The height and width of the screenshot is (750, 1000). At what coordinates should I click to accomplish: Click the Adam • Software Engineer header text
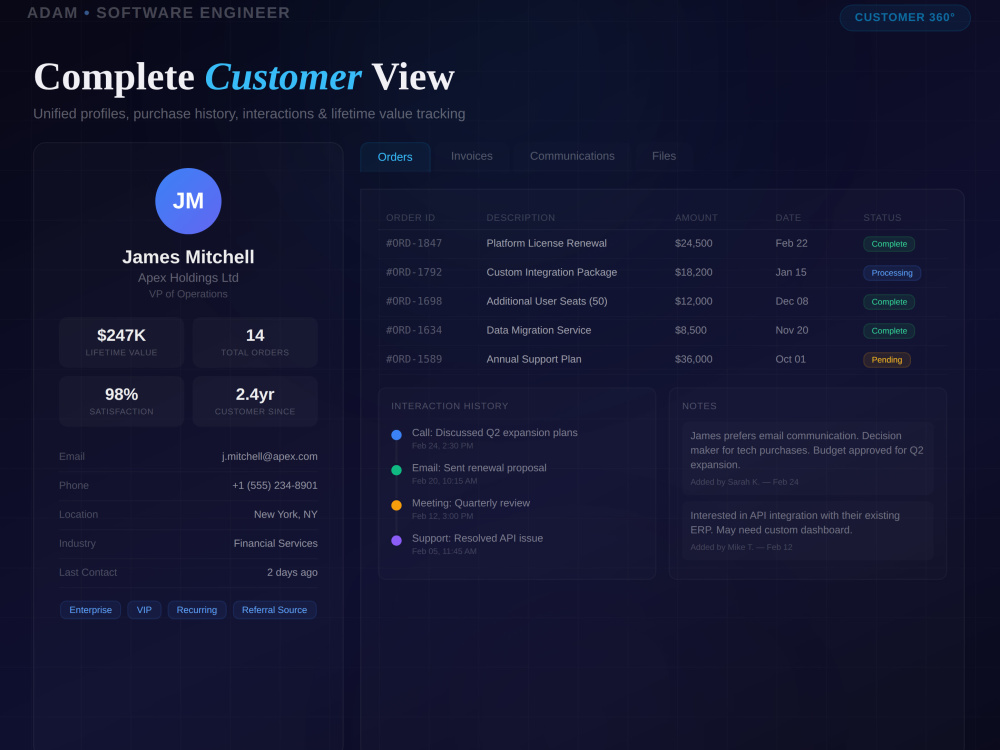pos(158,13)
